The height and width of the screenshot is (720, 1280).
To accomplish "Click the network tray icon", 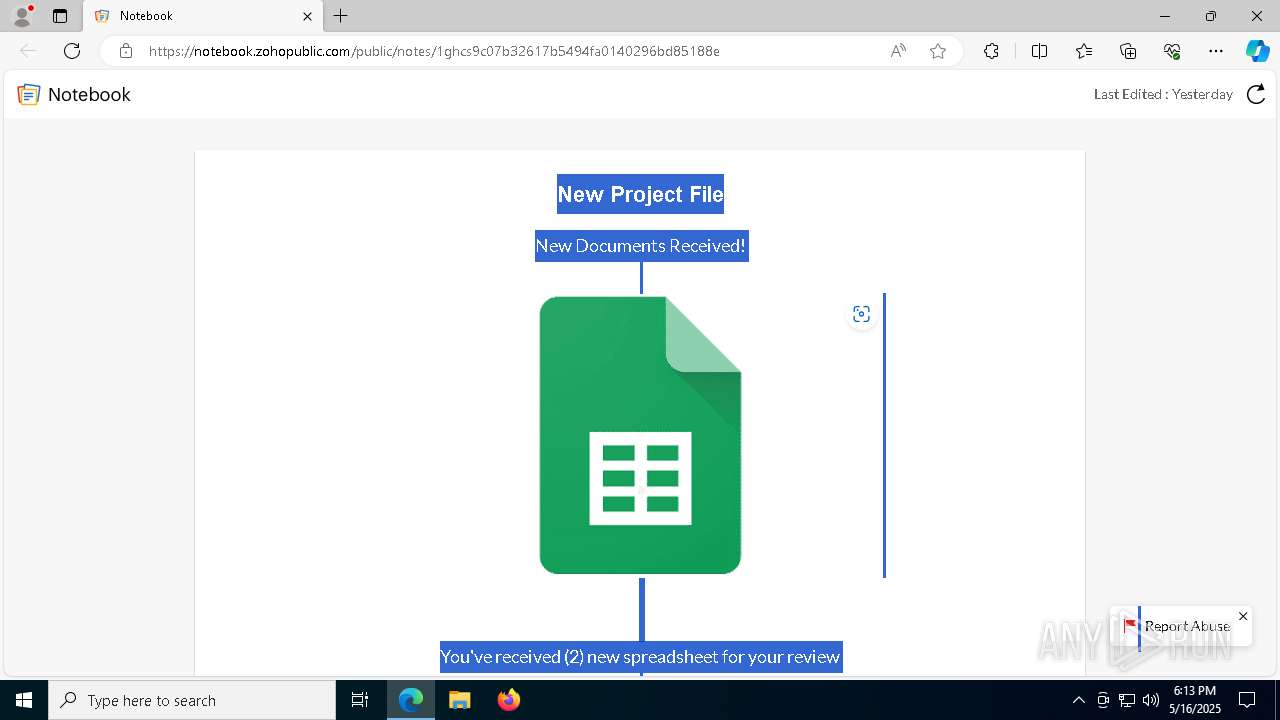I will (1127, 700).
